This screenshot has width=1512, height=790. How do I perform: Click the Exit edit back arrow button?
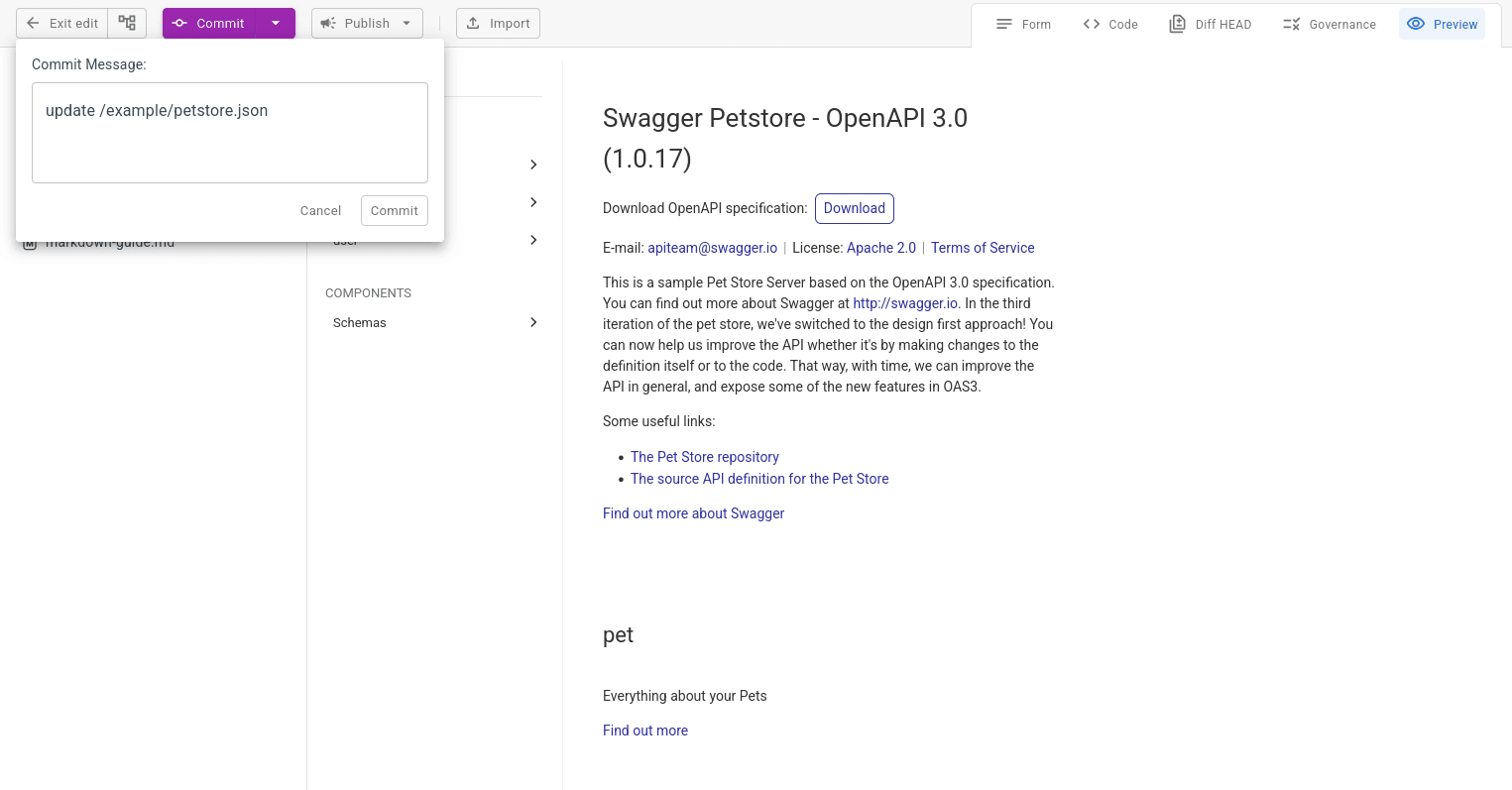[61, 23]
